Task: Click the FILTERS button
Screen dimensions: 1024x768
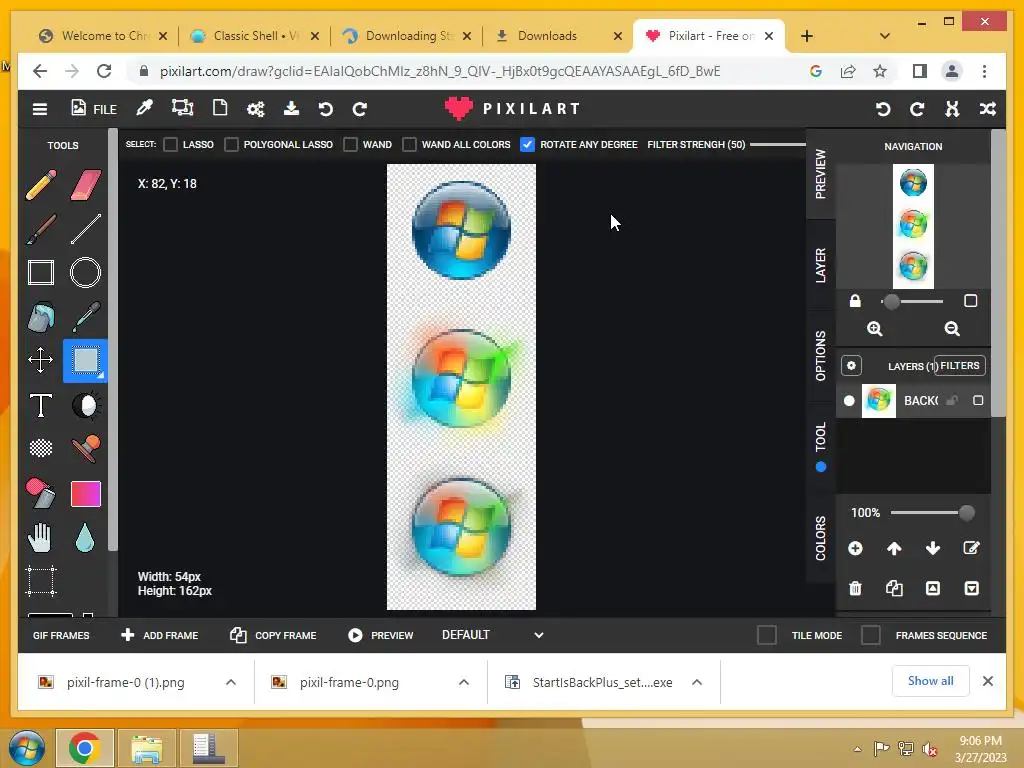Action: click(959, 366)
